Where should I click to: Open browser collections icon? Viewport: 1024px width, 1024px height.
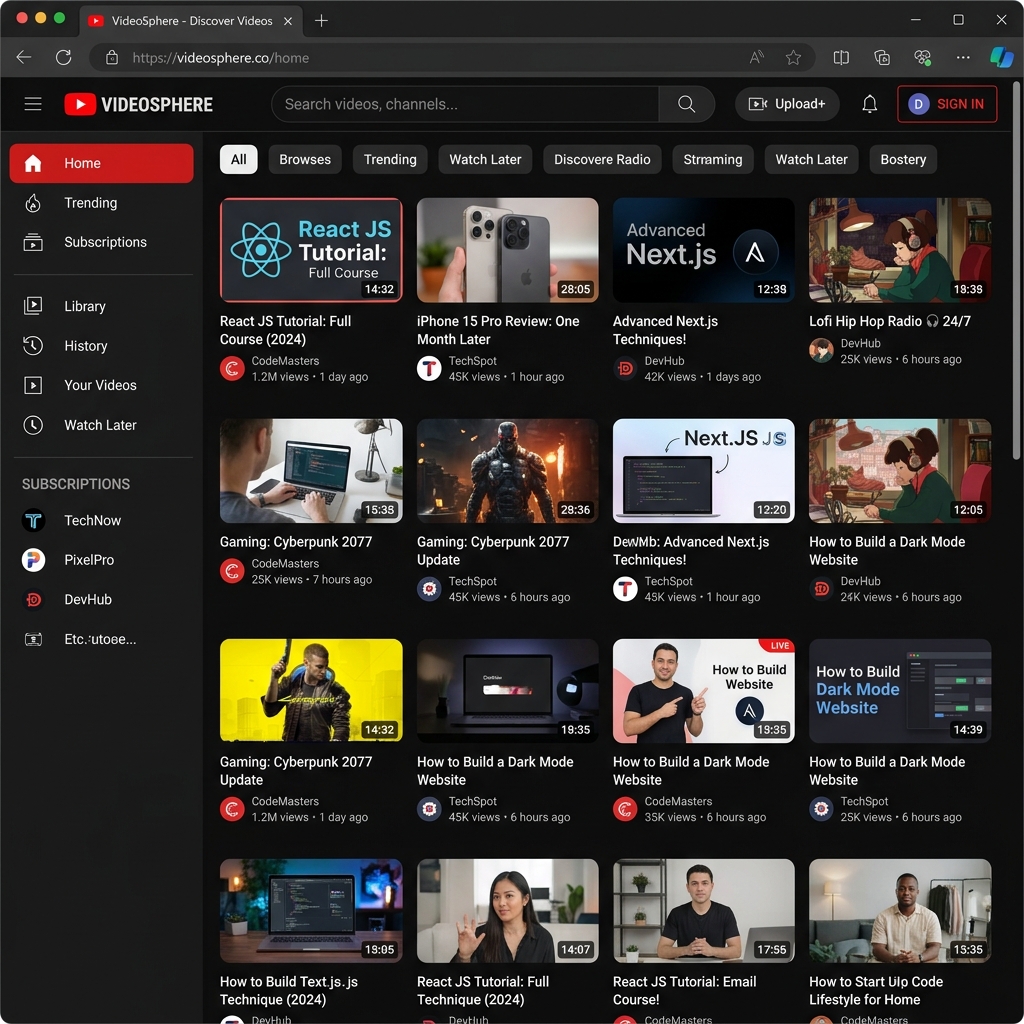pos(882,57)
